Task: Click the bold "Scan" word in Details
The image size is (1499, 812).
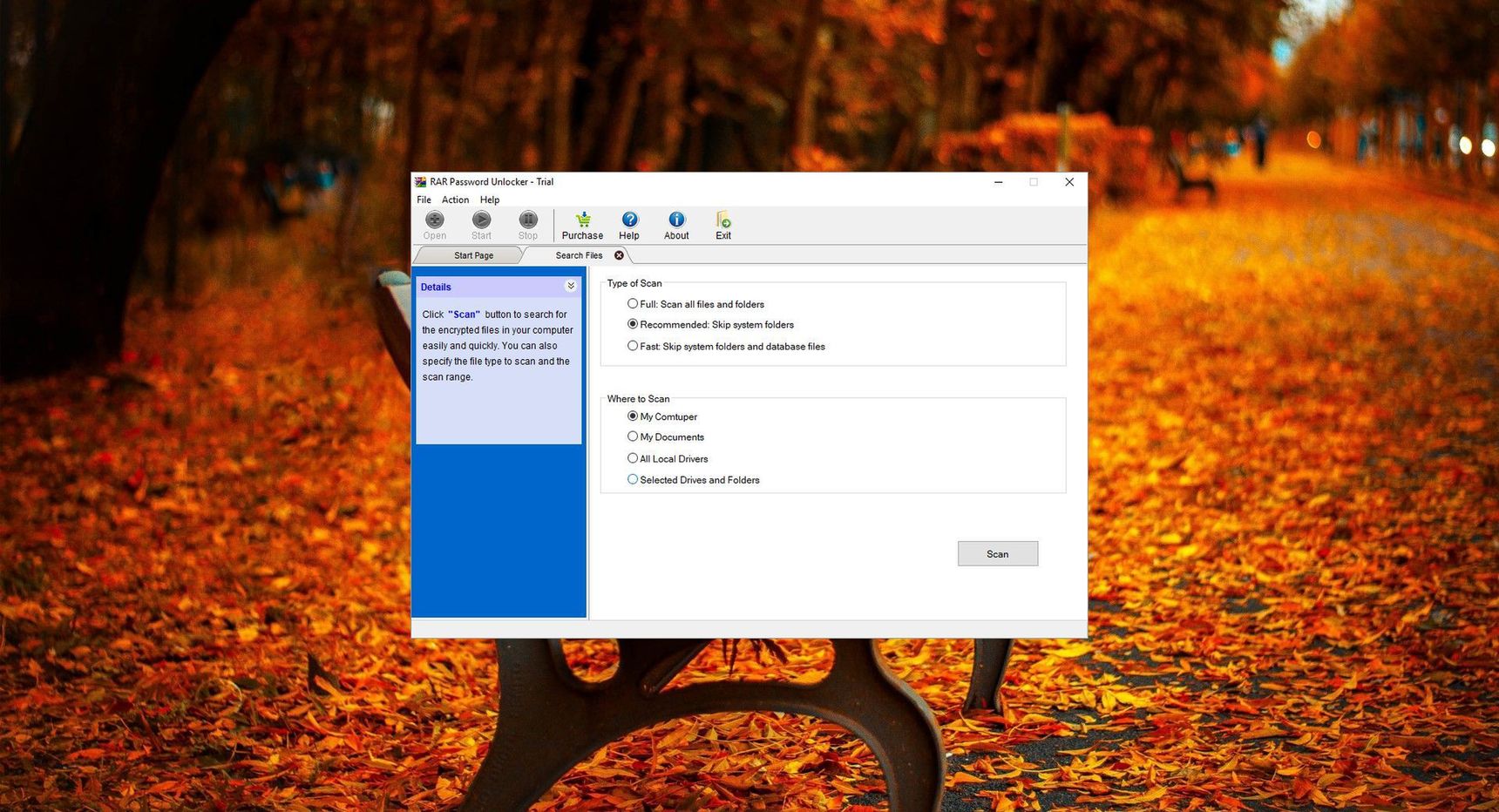Action: (x=464, y=315)
